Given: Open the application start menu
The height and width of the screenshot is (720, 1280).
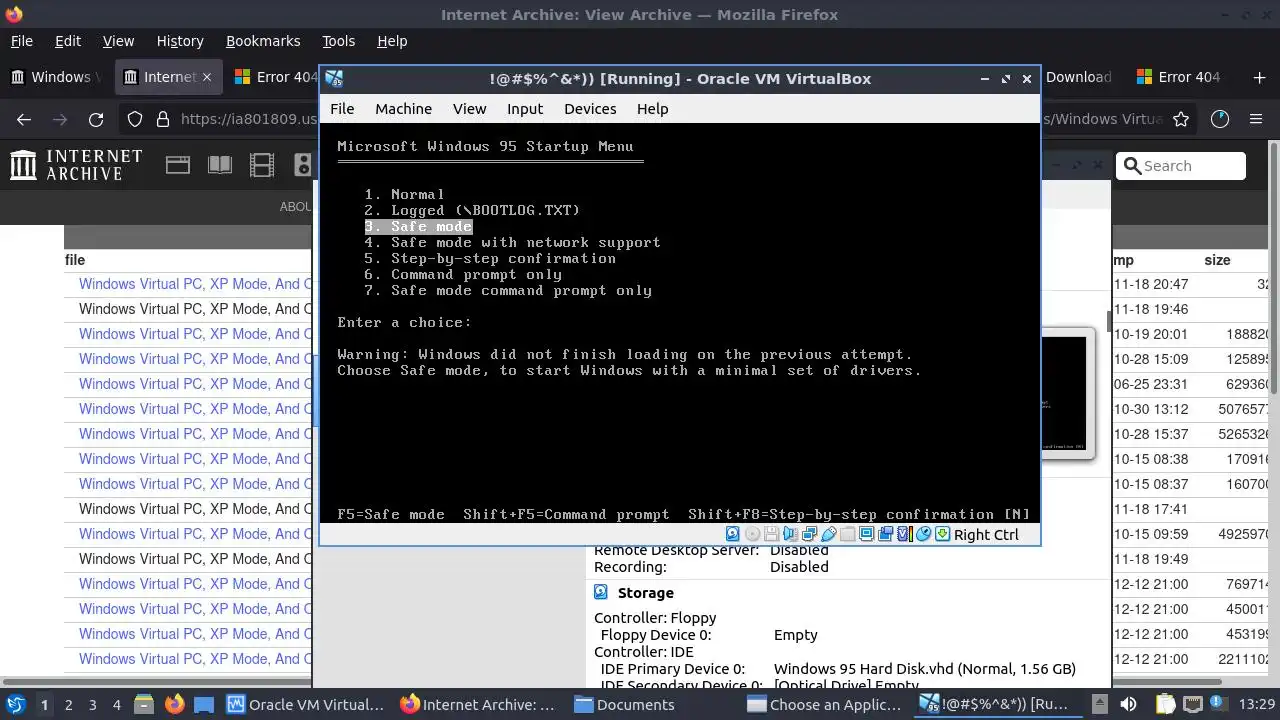Looking at the screenshot, I should pos(15,704).
